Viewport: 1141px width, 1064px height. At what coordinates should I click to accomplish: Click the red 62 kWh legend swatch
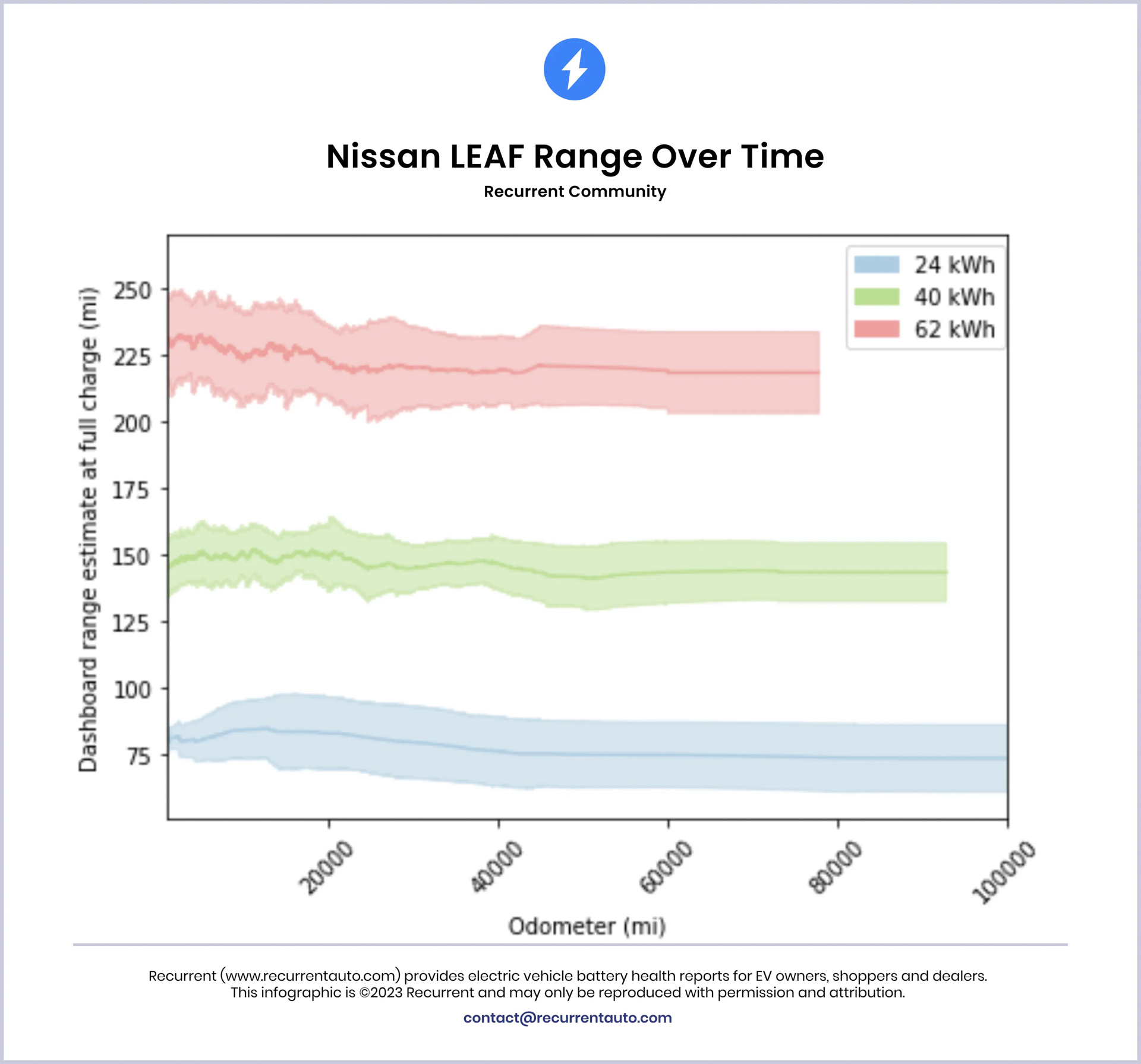click(x=877, y=329)
